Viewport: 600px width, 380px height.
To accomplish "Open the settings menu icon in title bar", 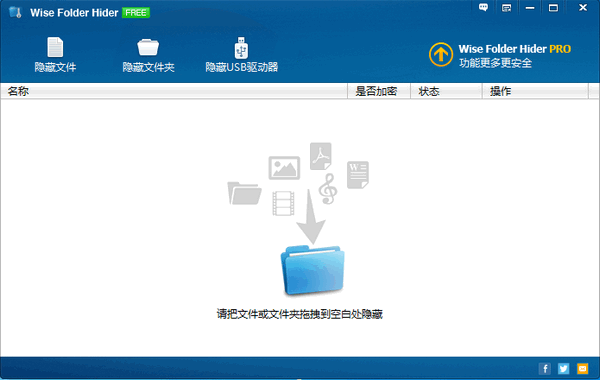I will tap(507, 8).
